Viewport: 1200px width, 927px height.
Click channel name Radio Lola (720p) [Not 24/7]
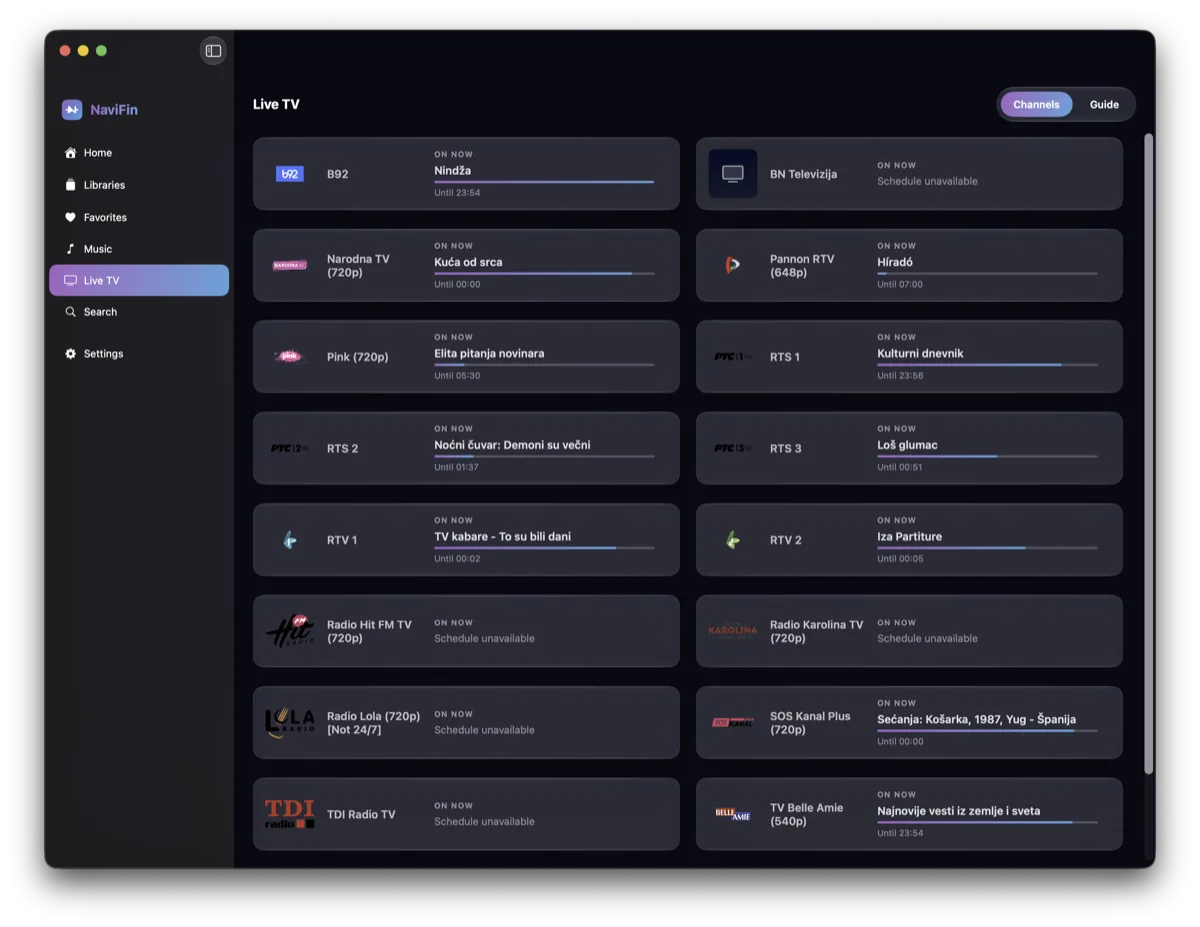(x=373, y=723)
